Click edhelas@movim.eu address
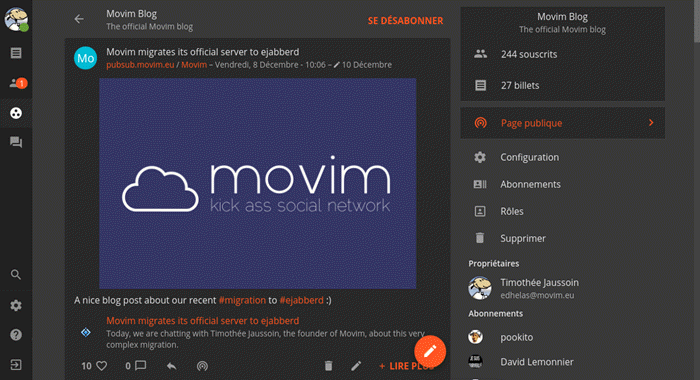Image resolution: width=700 pixels, height=380 pixels. point(537,295)
